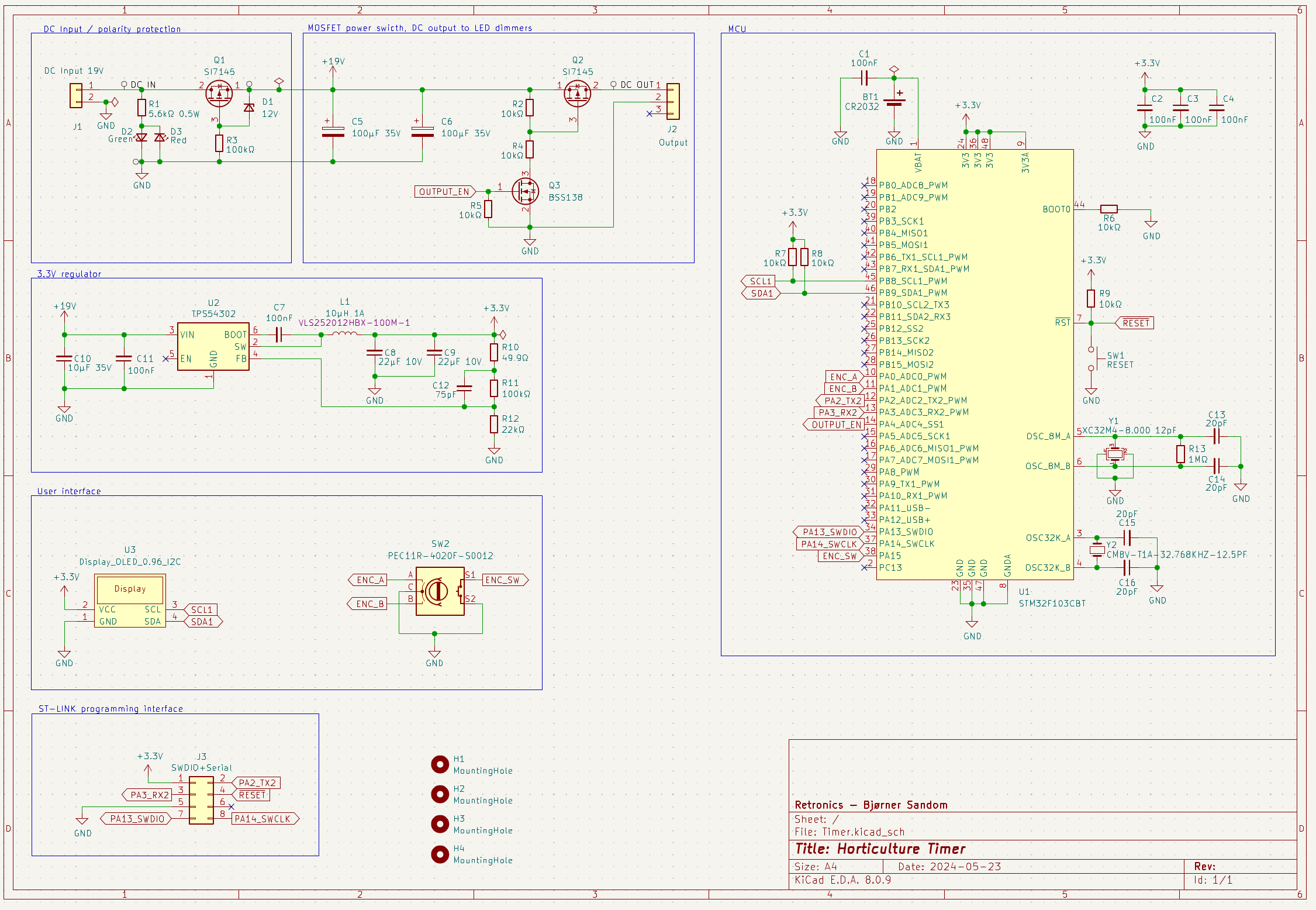Image resolution: width=1316 pixels, height=910 pixels.
Task: Click the Title: Horticulture Timer text
Action: point(880,849)
